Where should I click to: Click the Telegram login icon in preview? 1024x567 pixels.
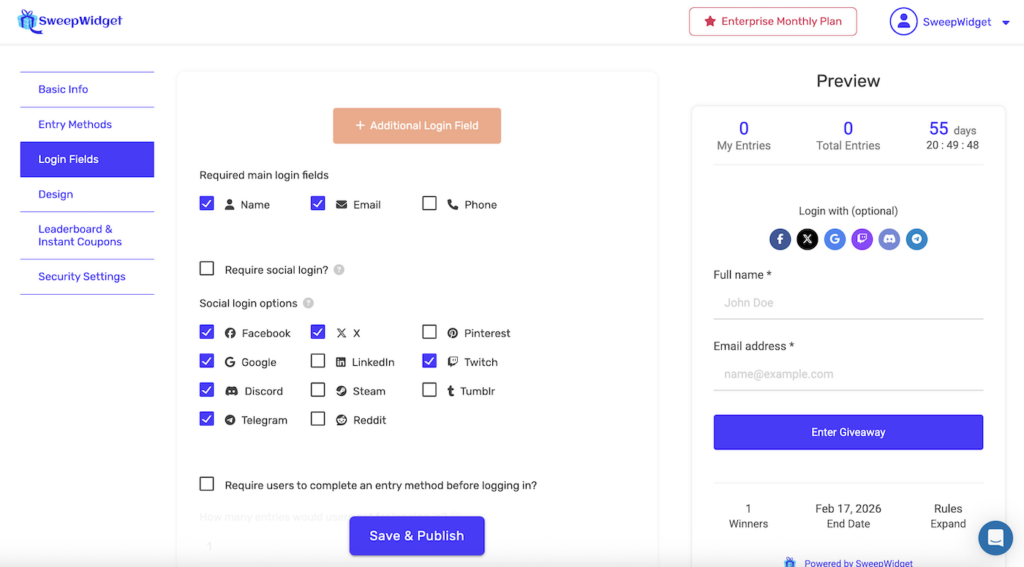(916, 239)
